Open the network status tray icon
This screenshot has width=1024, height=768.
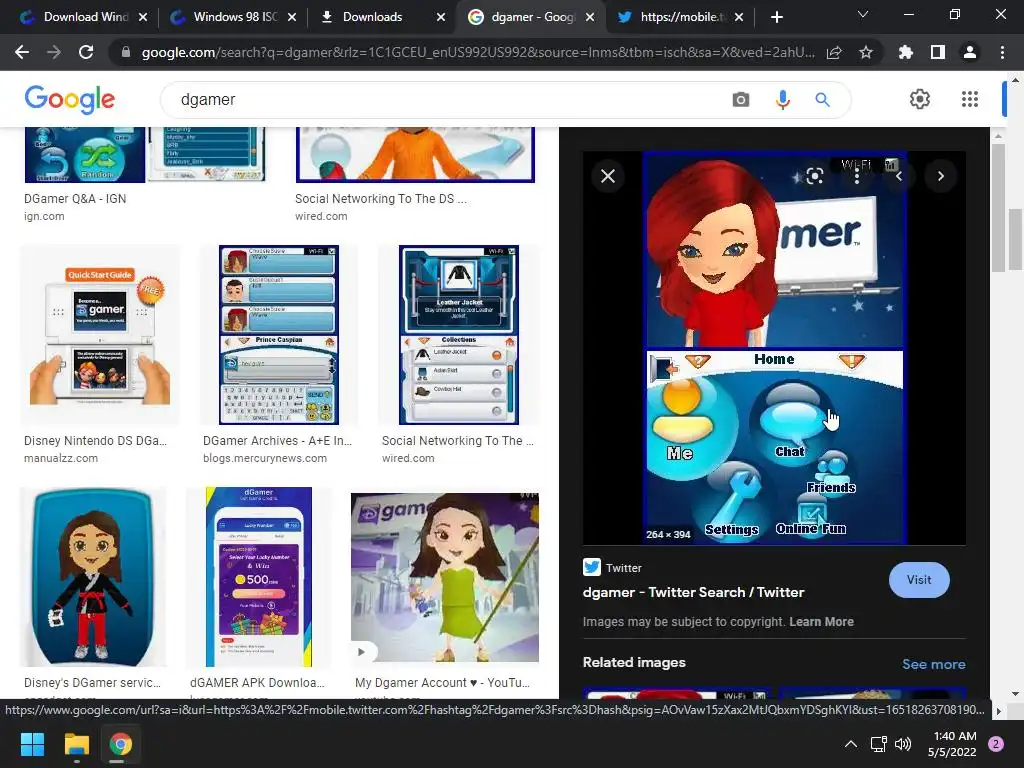pyautogui.click(x=878, y=744)
